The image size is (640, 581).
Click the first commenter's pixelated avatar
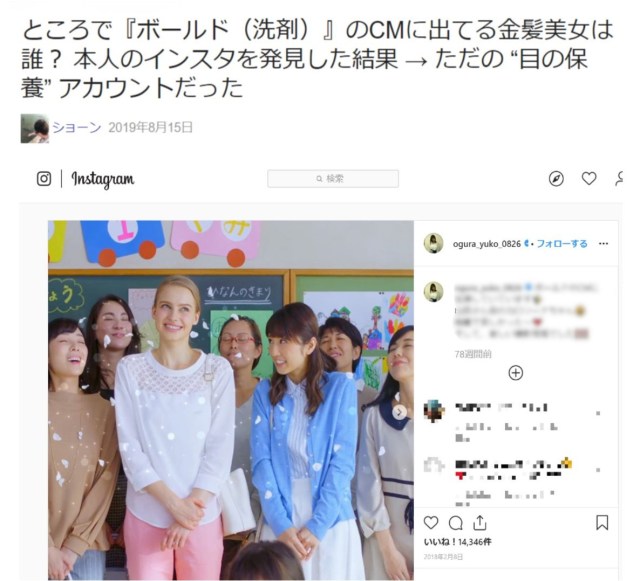point(434,411)
